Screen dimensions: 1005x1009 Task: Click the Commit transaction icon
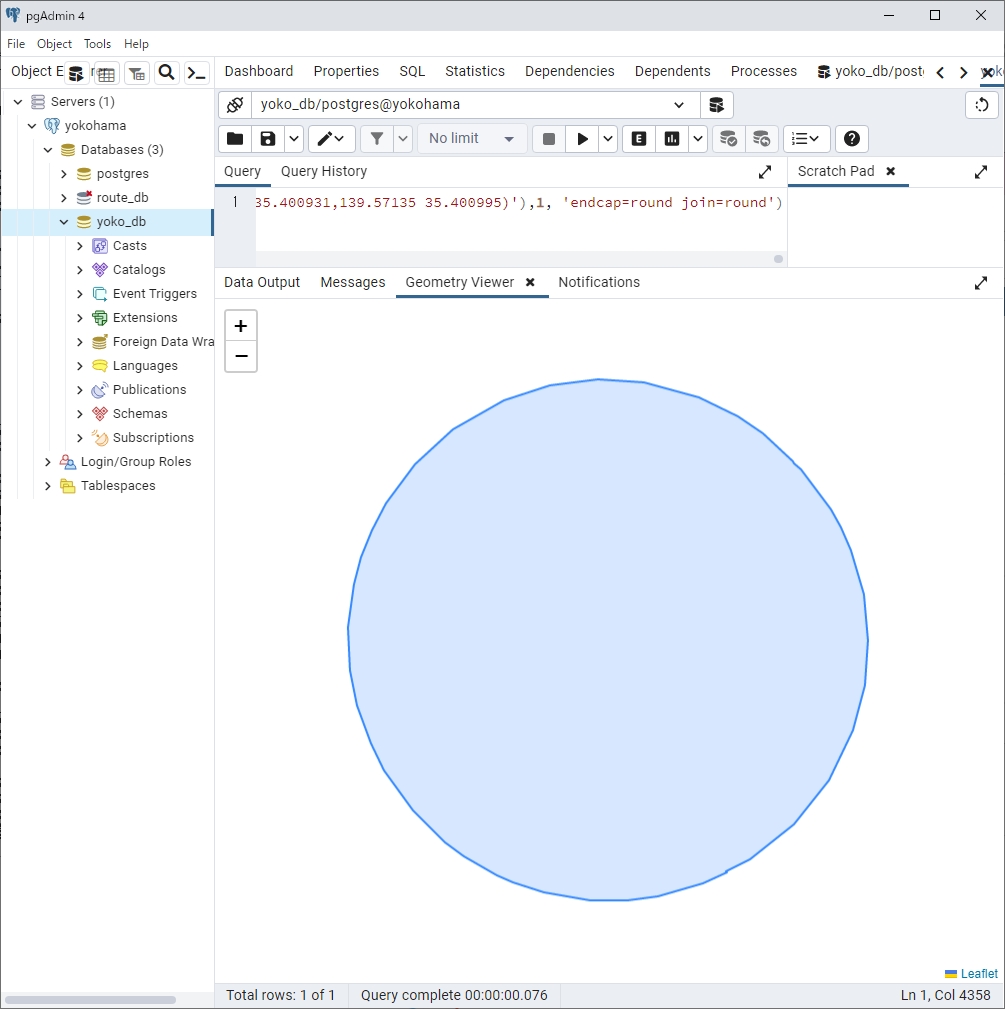[x=728, y=139]
